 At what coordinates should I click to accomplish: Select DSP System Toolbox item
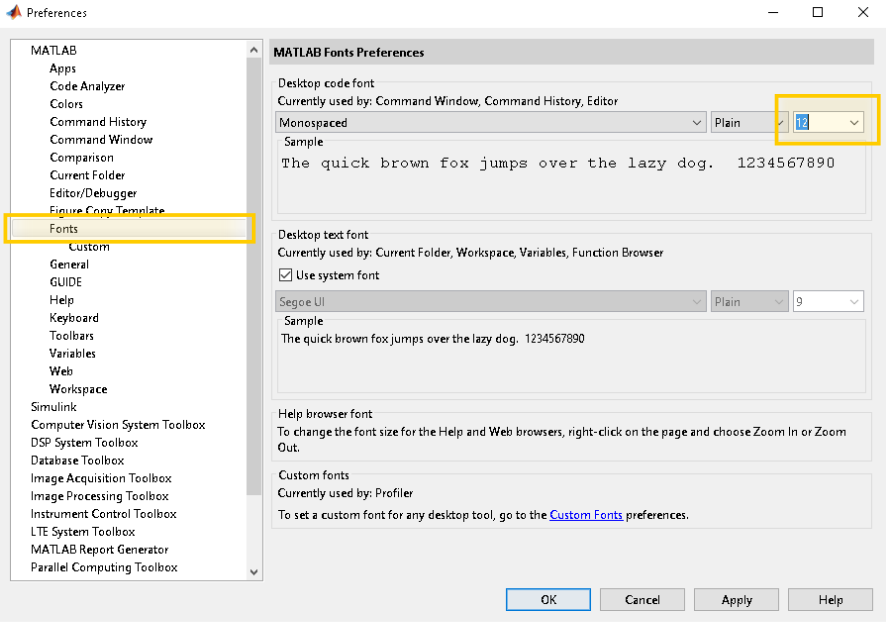point(84,442)
